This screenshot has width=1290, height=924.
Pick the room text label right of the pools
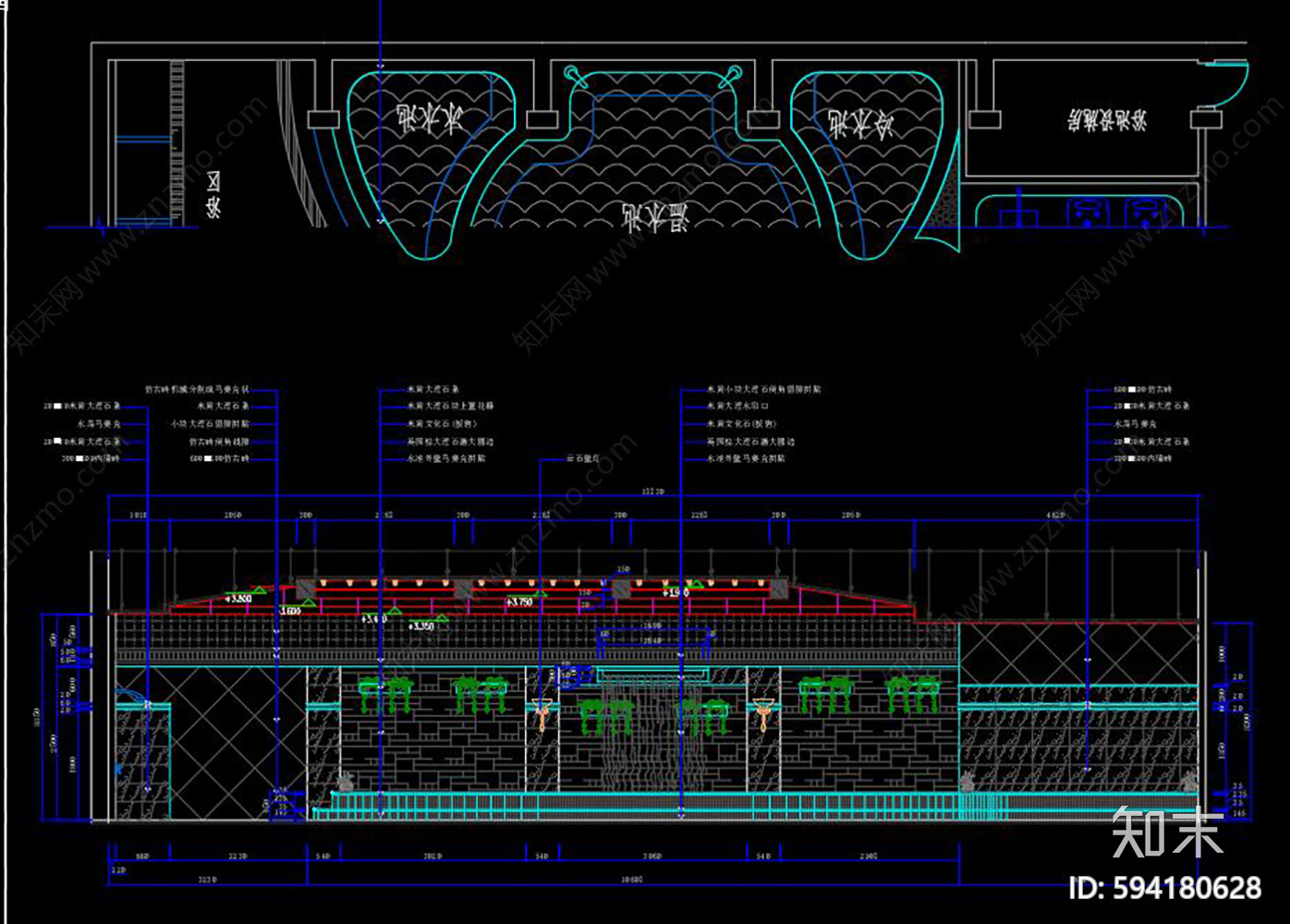click(1106, 119)
